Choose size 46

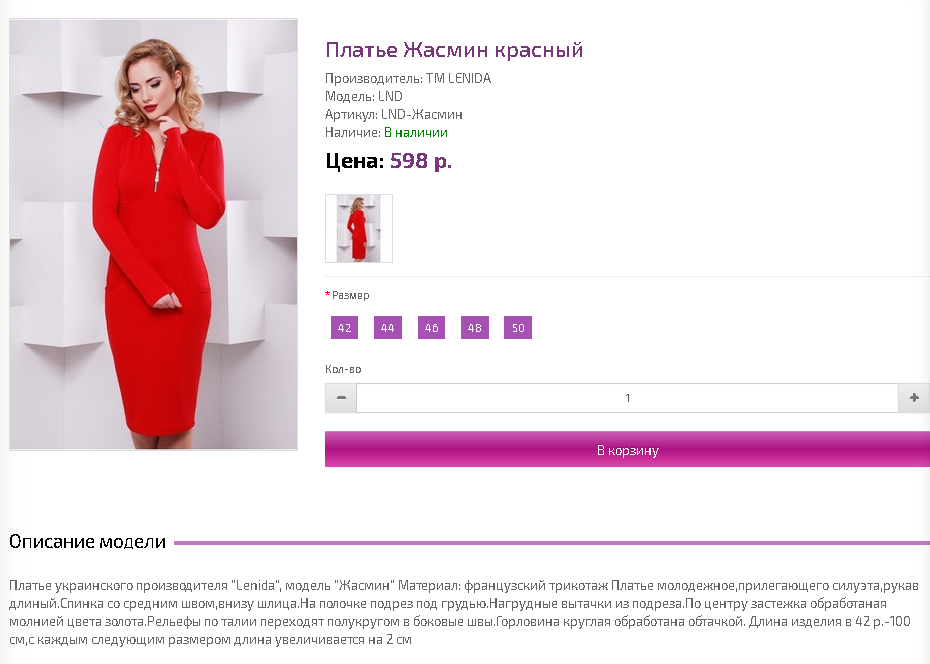(x=431, y=327)
